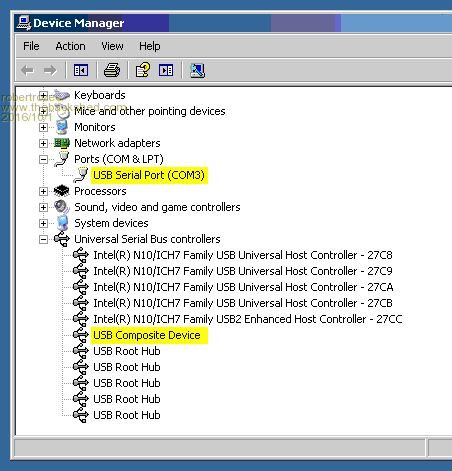
Task: Open the View menu
Action: click(x=112, y=46)
